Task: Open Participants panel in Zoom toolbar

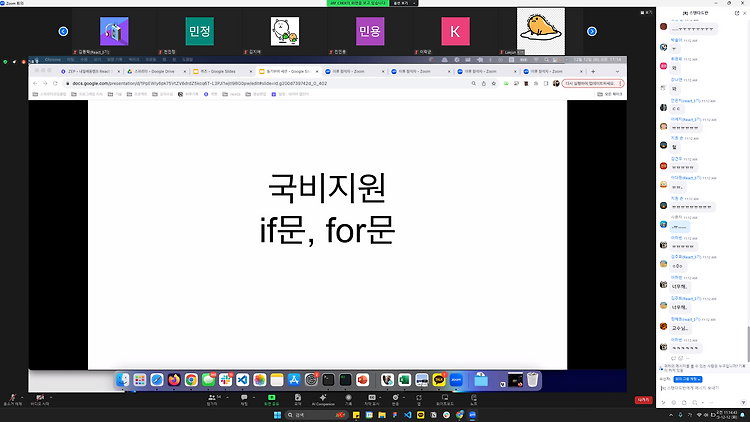Action: coord(212,399)
